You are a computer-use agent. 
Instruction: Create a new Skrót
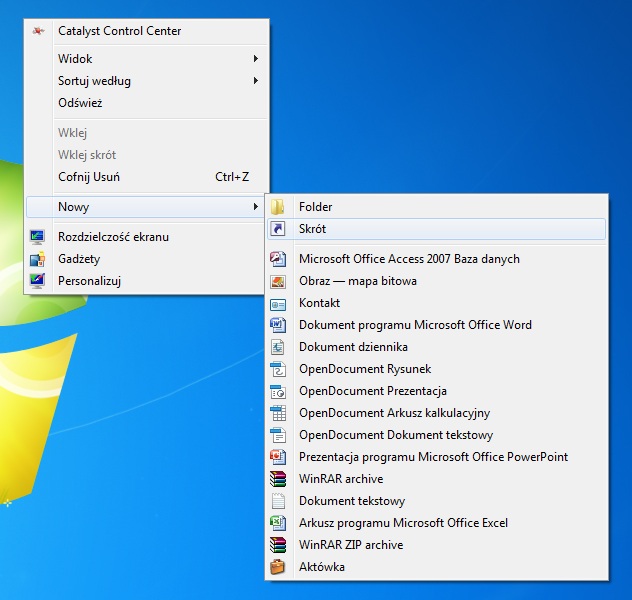pos(437,229)
